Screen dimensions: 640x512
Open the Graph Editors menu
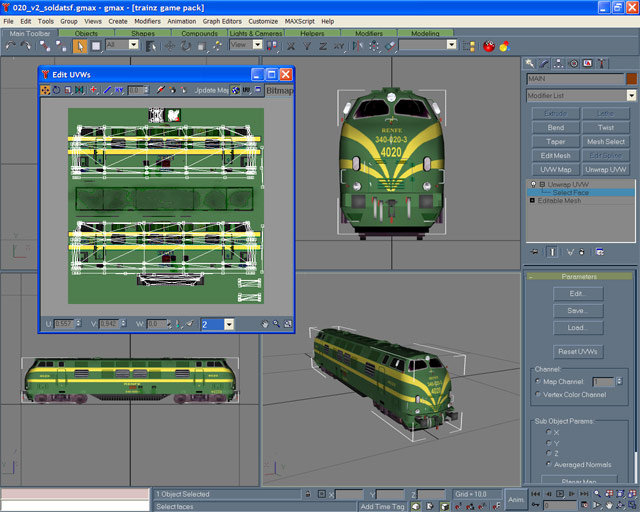(222, 20)
